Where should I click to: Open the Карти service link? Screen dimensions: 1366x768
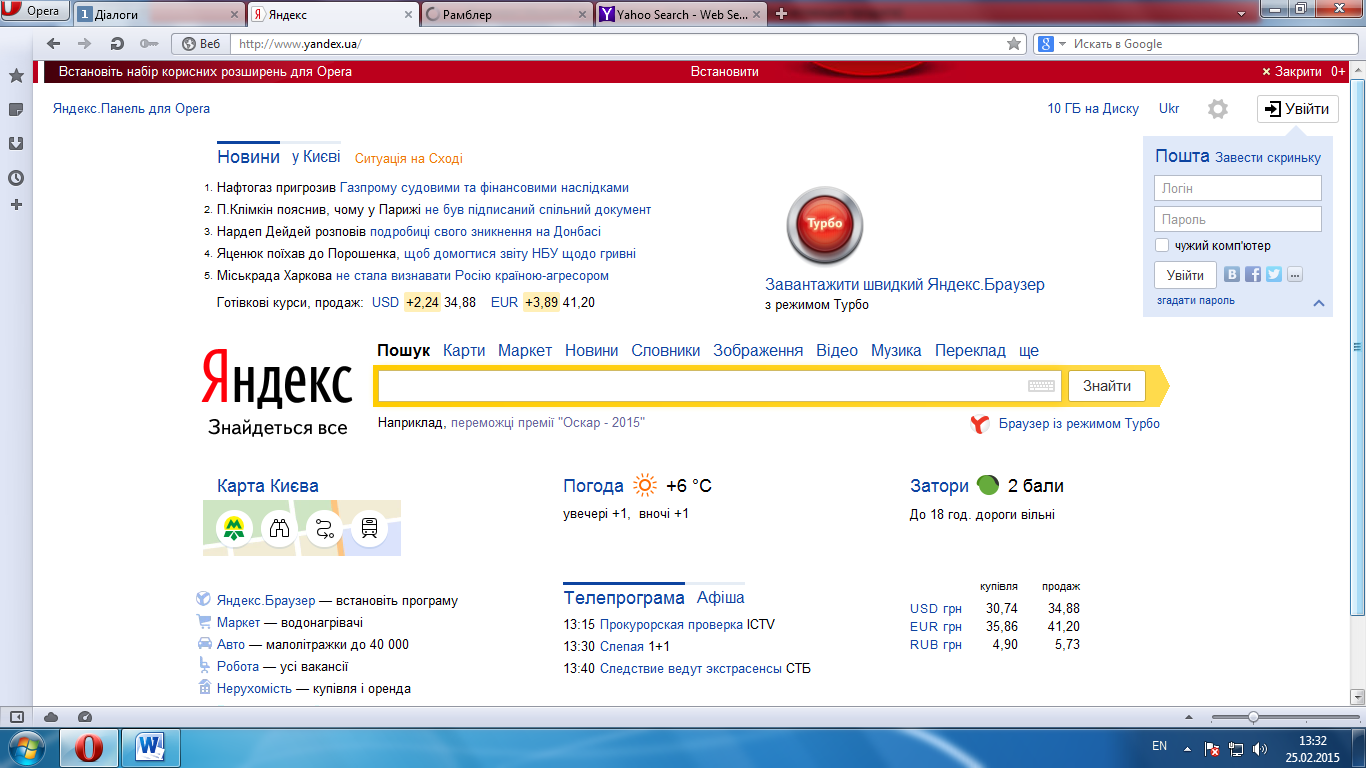tap(464, 350)
